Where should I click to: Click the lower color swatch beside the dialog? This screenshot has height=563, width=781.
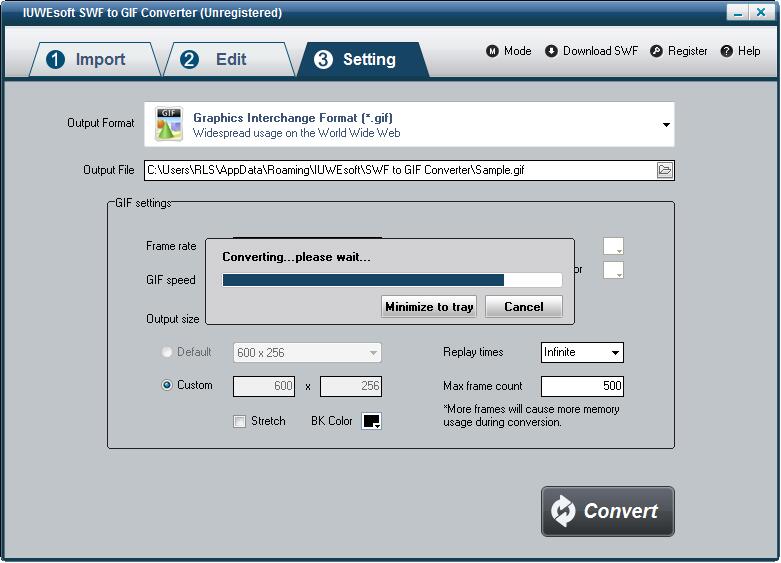pyautogui.click(x=613, y=270)
